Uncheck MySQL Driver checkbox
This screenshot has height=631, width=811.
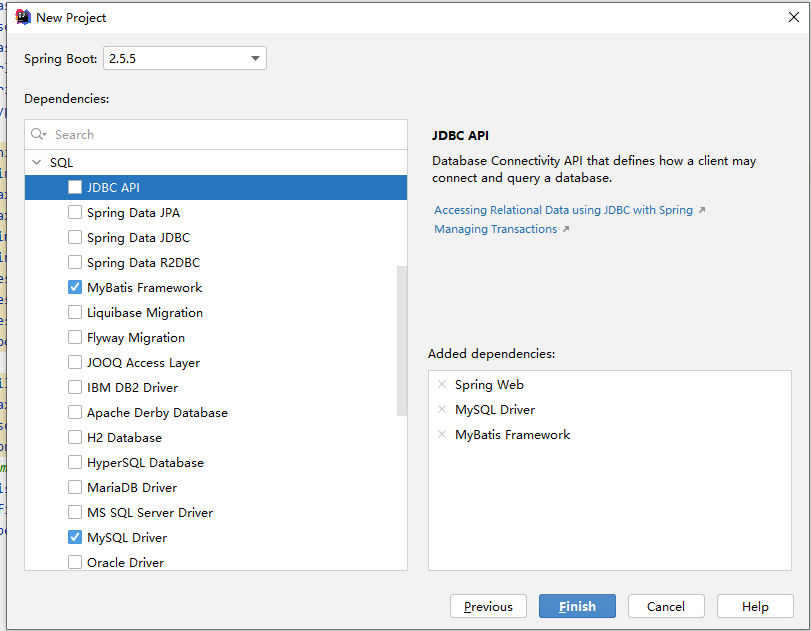click(75, 537)
